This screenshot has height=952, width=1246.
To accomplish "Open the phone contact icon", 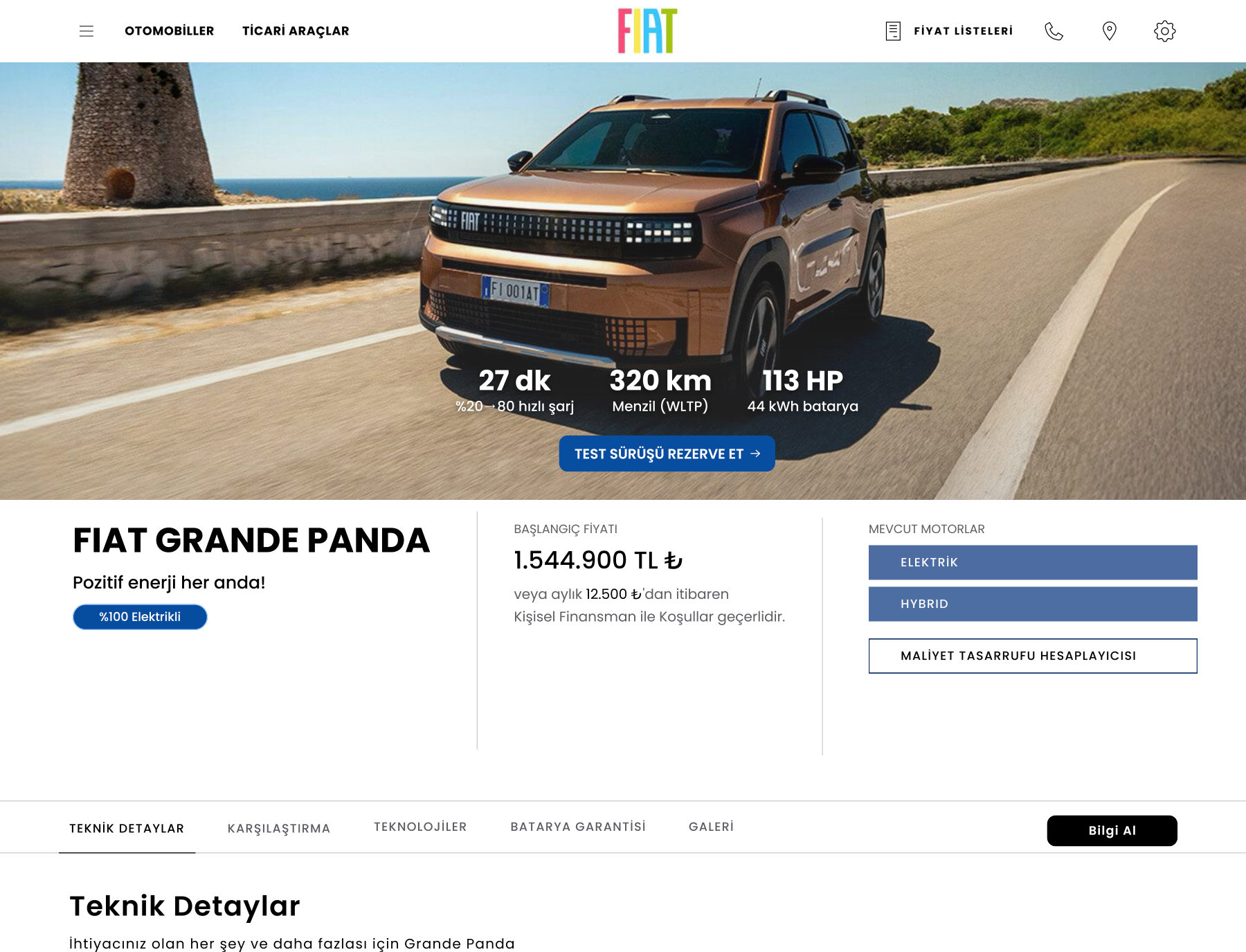I will point(1054,31).
